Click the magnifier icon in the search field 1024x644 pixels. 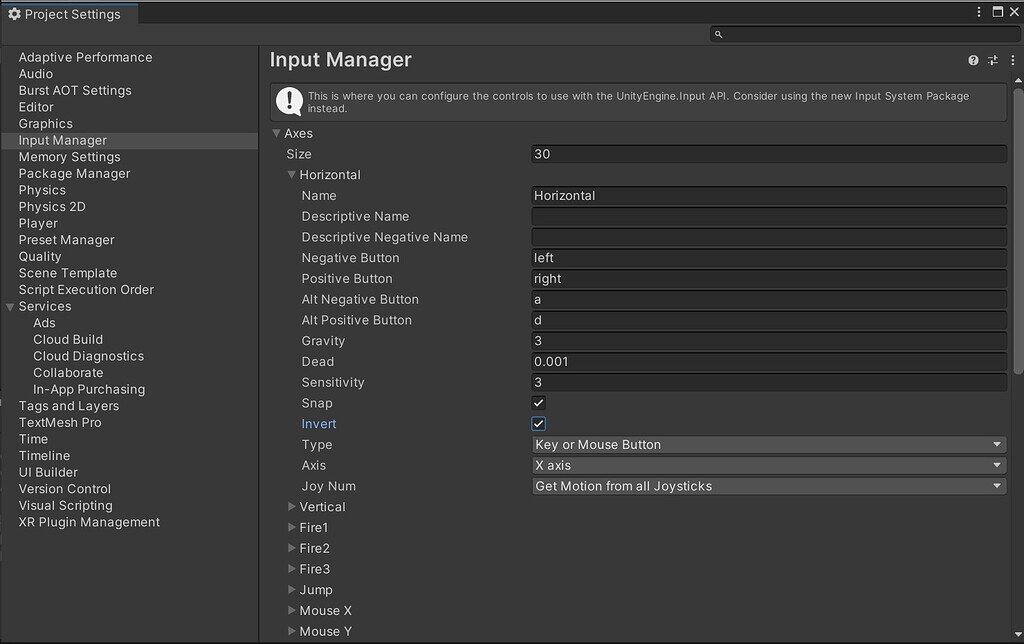coord(717,33)
